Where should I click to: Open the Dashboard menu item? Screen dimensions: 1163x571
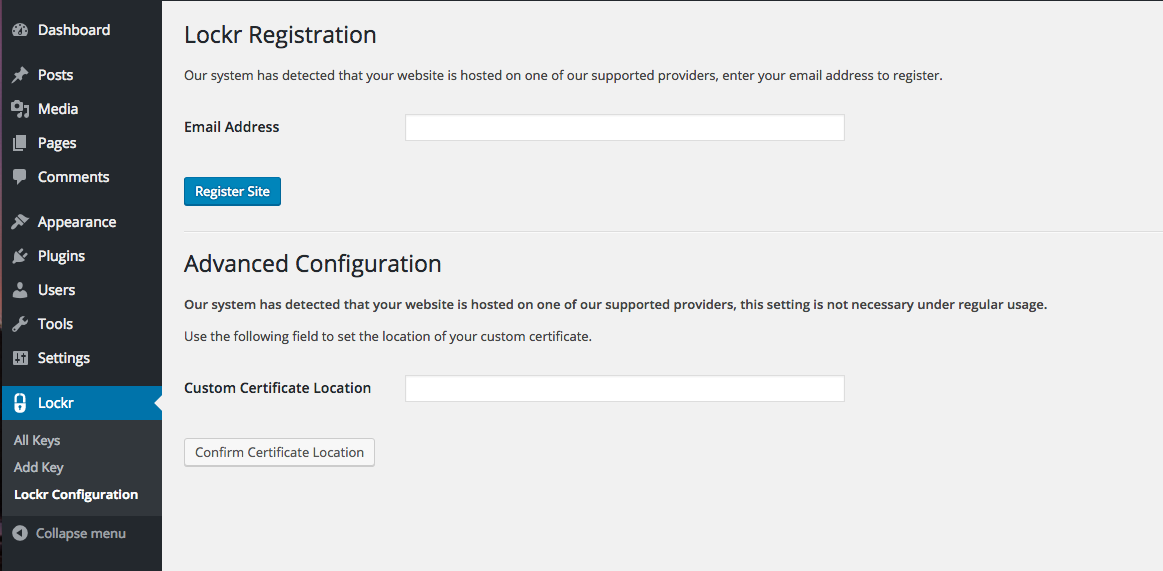click(x=82, y=30)
